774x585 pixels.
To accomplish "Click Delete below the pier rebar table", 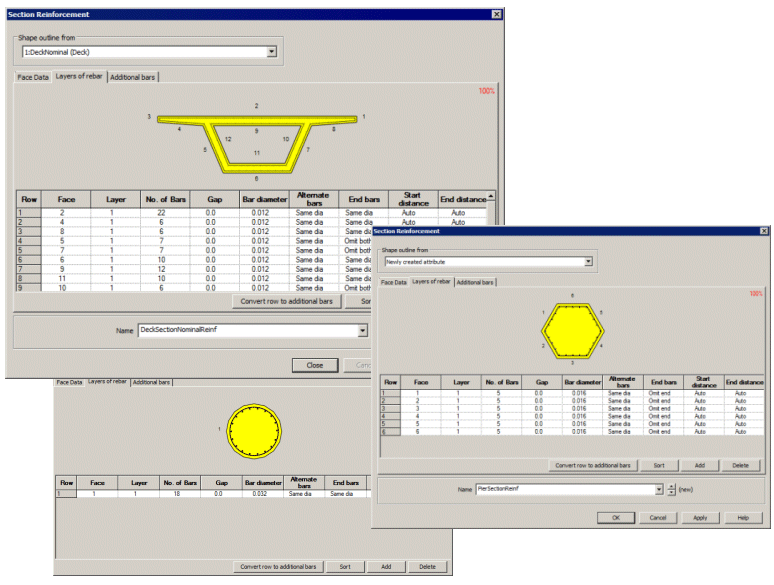I will click(x=740, y=466).
